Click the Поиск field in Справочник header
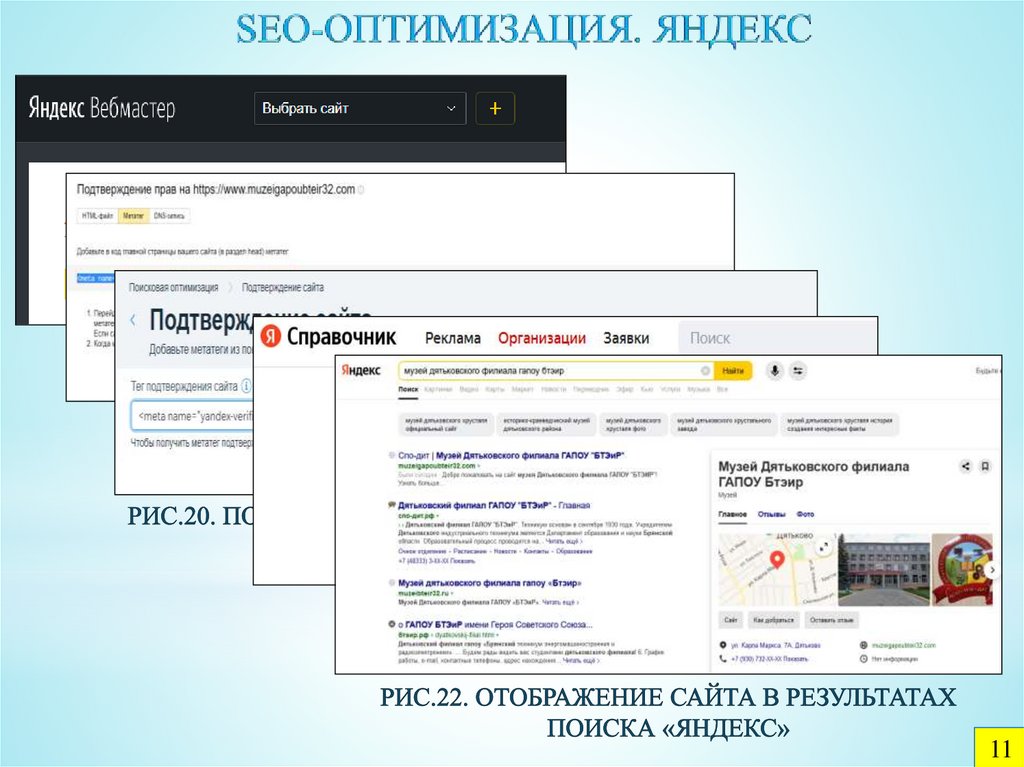 coord(777,338)
